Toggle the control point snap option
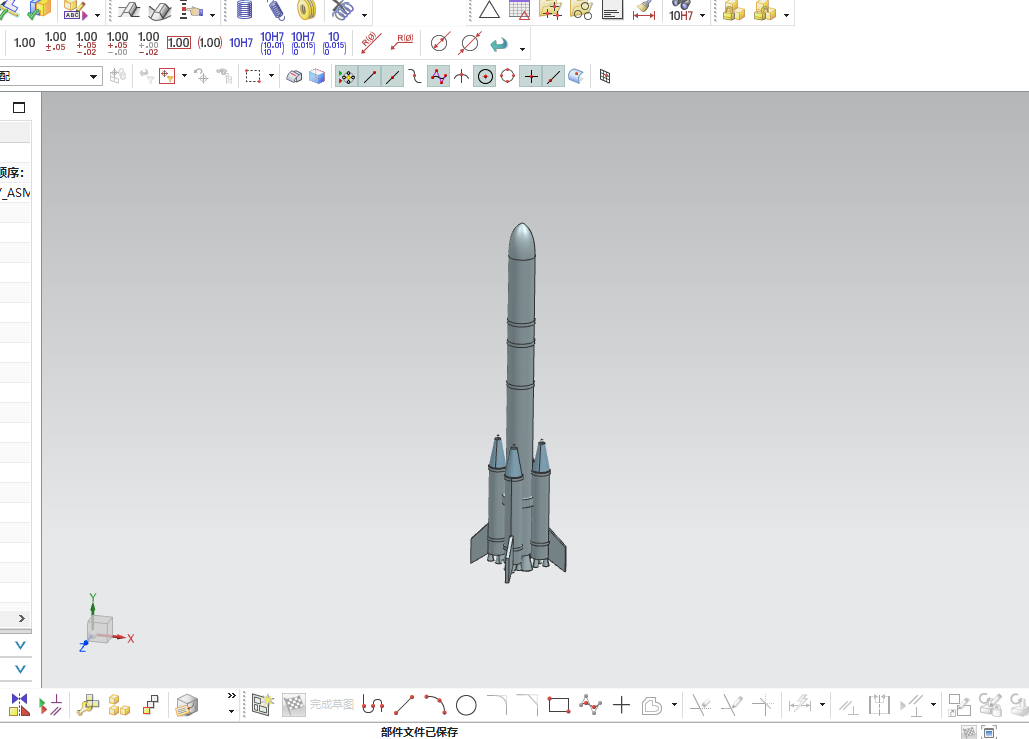The width and height of the screenshot is (1029, 739). click(x=438, y=76)
